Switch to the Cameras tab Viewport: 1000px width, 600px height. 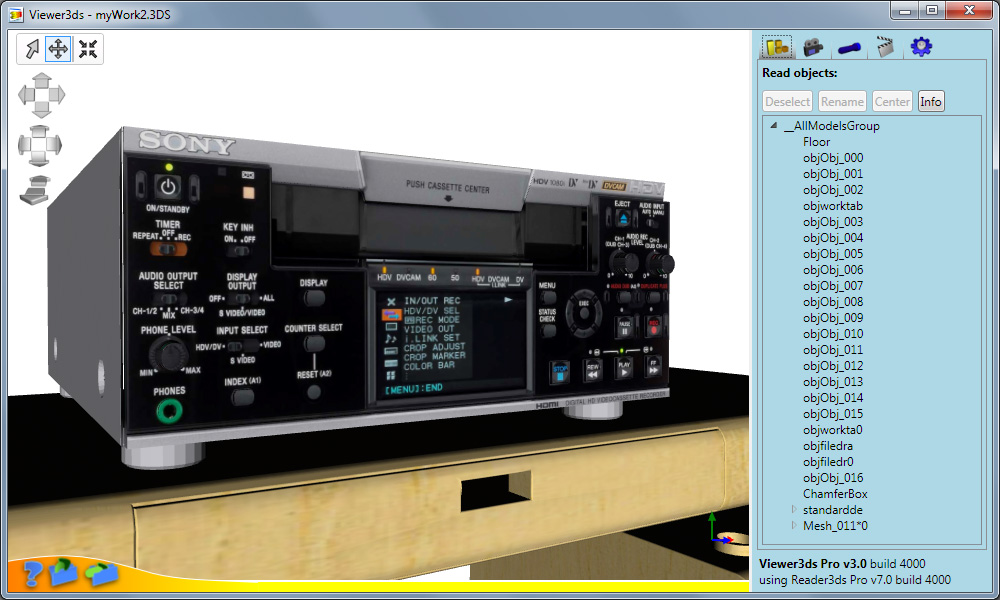(812, 47)
